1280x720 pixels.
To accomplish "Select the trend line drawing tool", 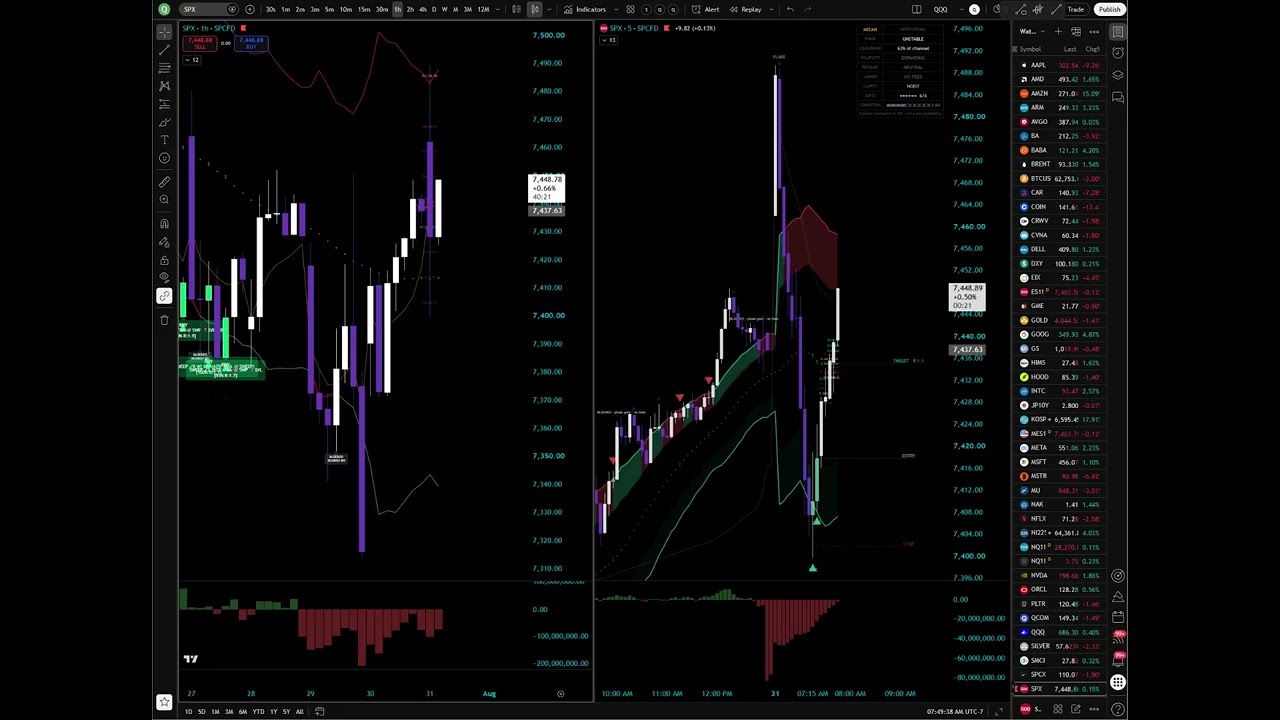I will 164,49.
